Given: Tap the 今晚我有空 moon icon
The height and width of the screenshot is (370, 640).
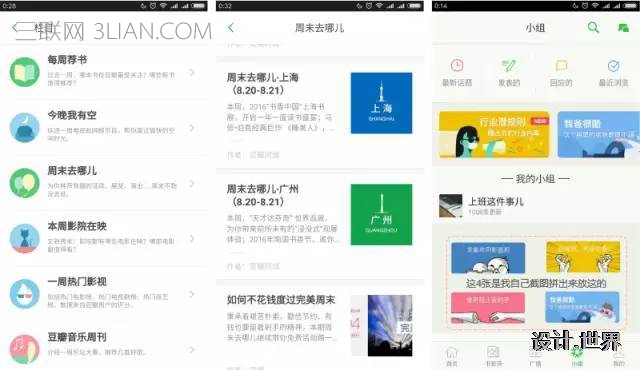Looking at the screenshot, I should point(24,128).
